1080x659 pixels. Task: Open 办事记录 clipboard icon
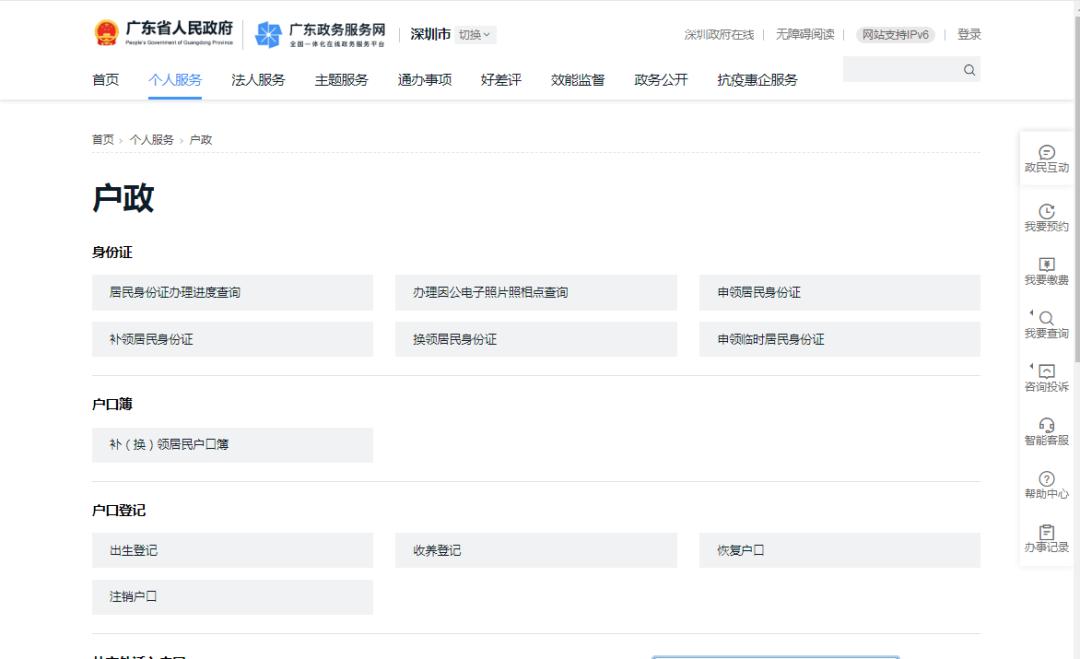coord(1046,532)
